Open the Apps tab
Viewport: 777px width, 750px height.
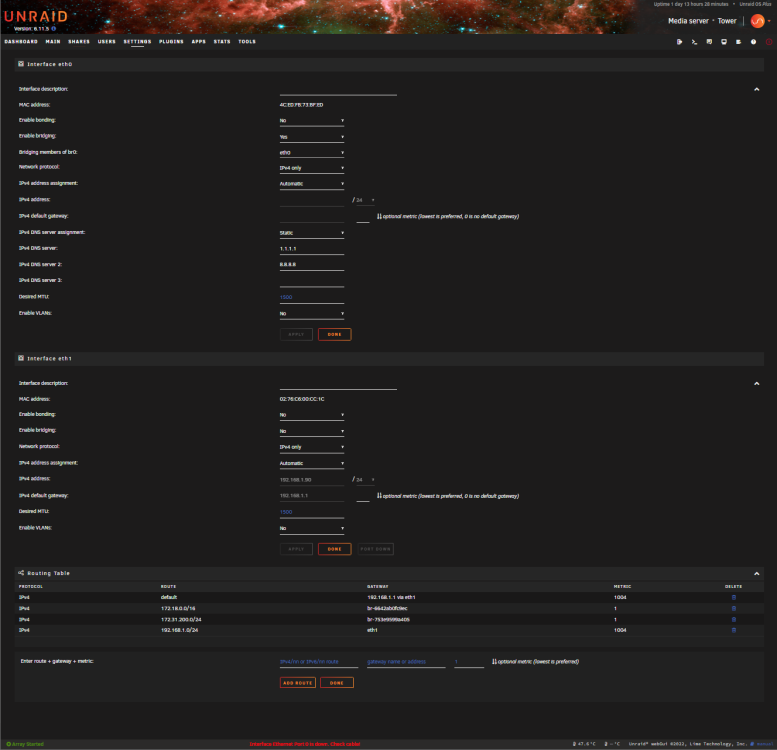tap(199, 42)
